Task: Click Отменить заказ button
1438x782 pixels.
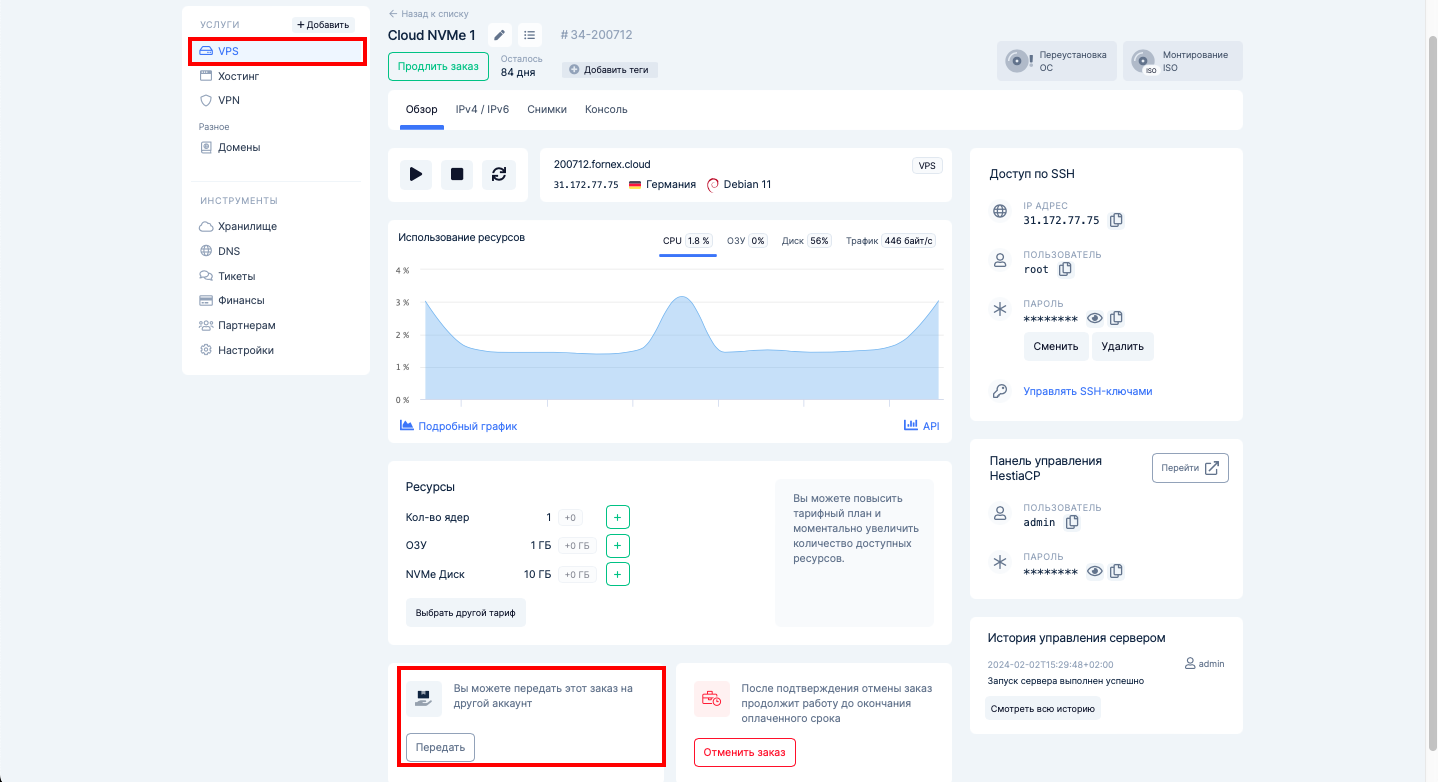Action: click(x=745, y=752)
